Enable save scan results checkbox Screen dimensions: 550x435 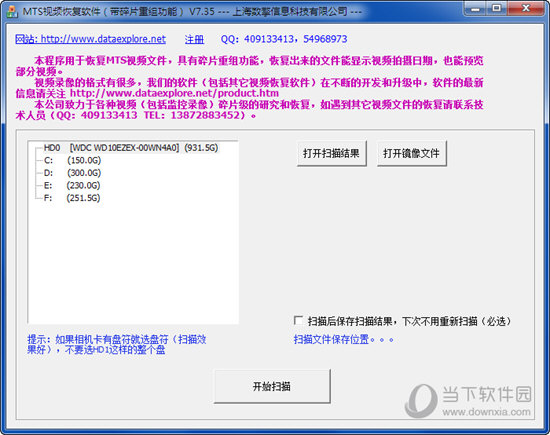point(298,321)
